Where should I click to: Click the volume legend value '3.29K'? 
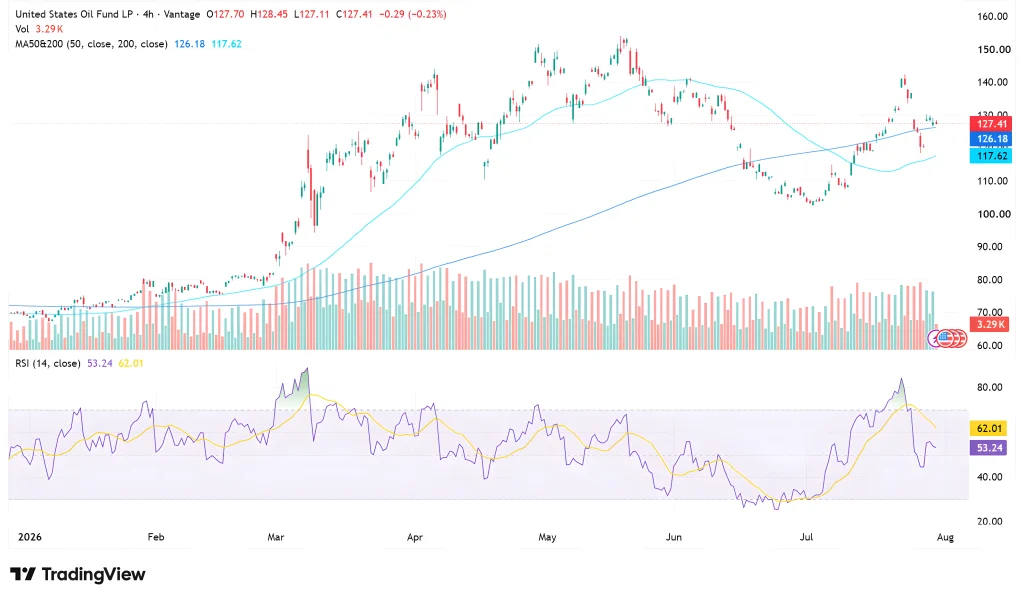49,29
